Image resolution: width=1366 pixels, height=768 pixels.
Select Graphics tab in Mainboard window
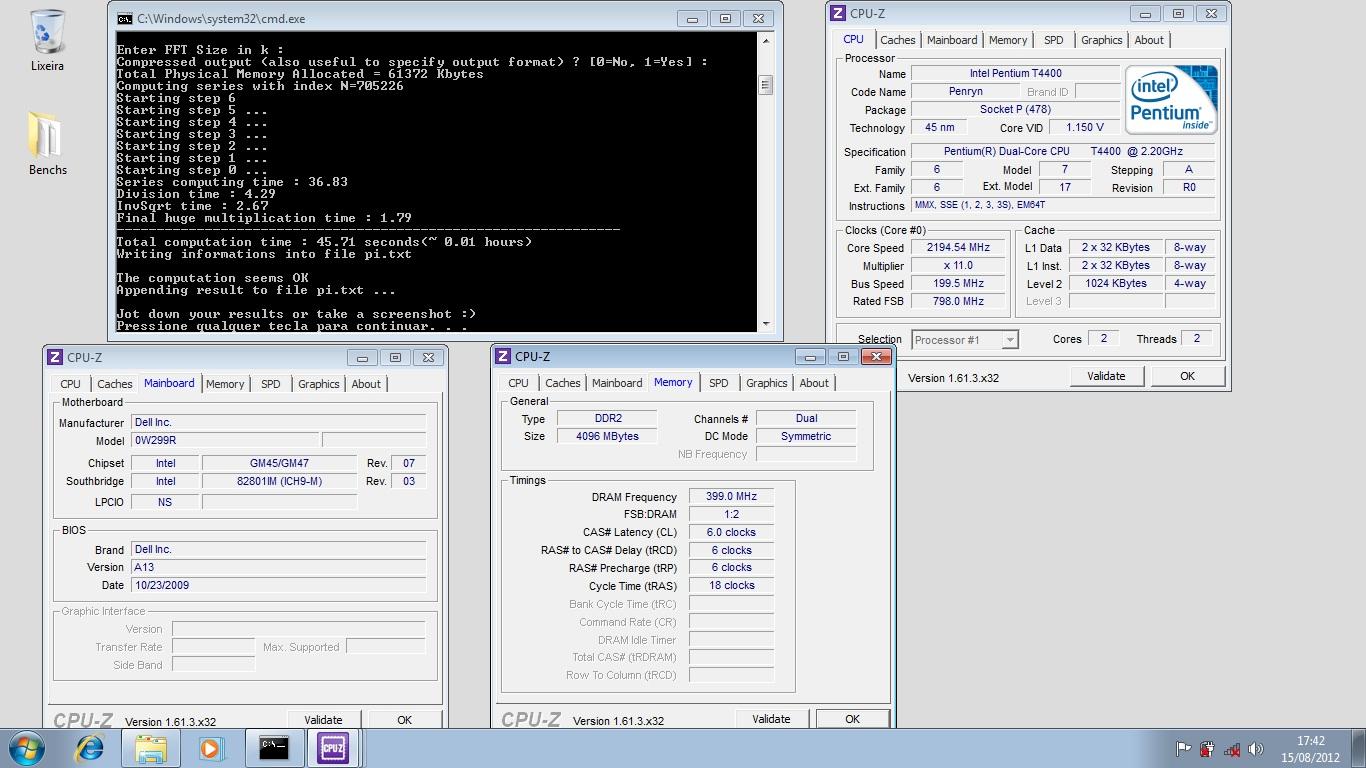(318, 384)
